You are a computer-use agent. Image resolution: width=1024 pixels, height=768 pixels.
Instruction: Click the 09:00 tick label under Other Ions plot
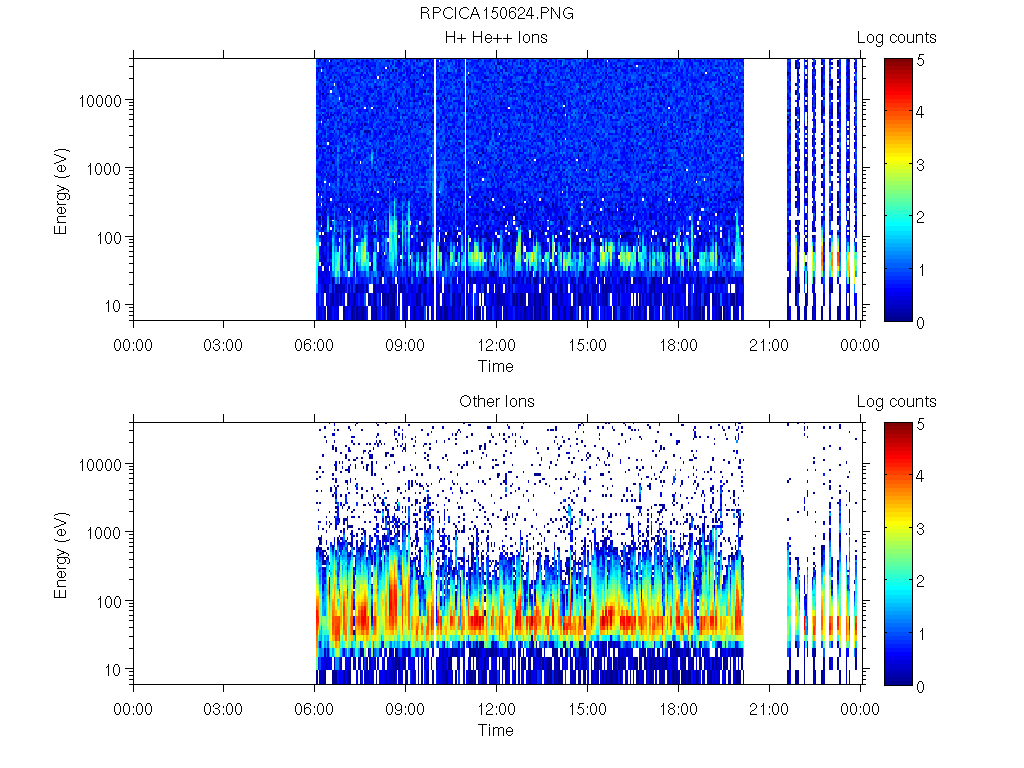tap(405, 709)
